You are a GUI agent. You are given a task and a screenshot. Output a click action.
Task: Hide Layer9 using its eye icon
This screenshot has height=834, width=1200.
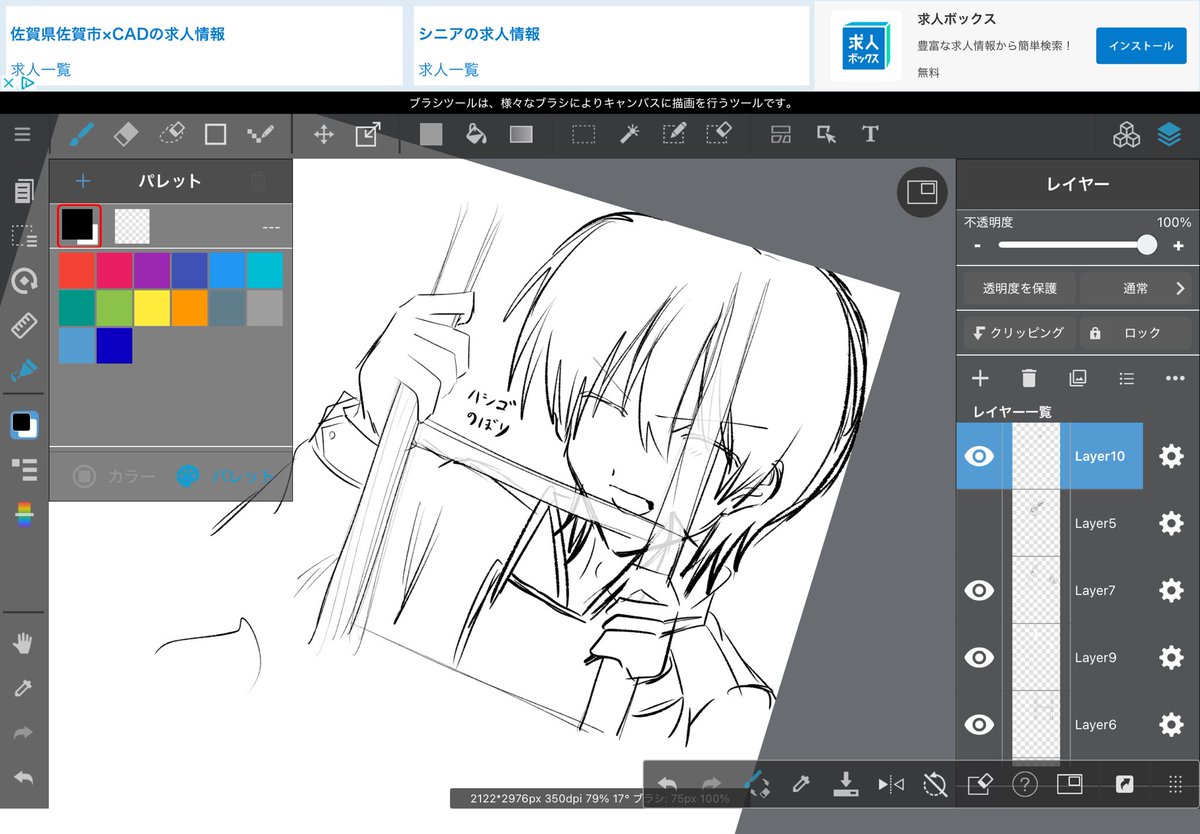pyautogui.click(x=979, y=657)
